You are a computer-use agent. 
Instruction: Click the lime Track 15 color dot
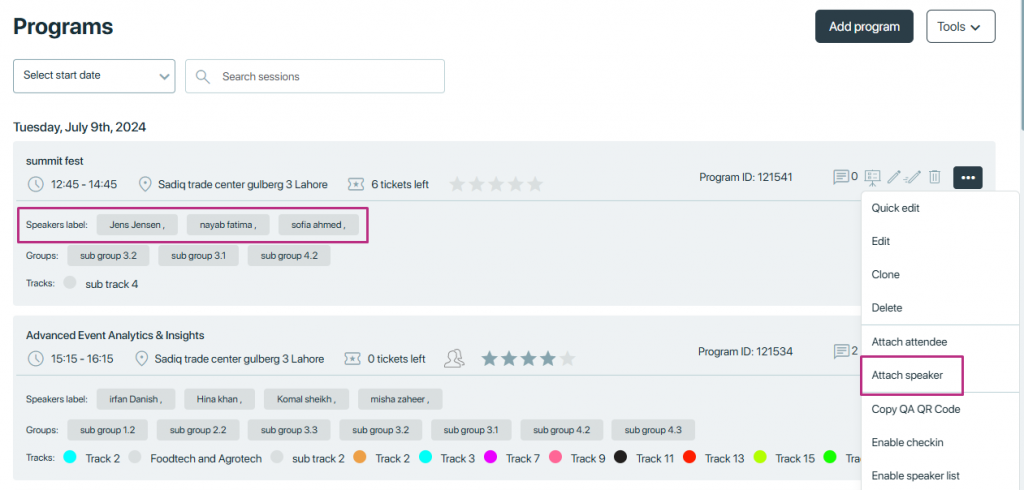click(x=760, y=457)
